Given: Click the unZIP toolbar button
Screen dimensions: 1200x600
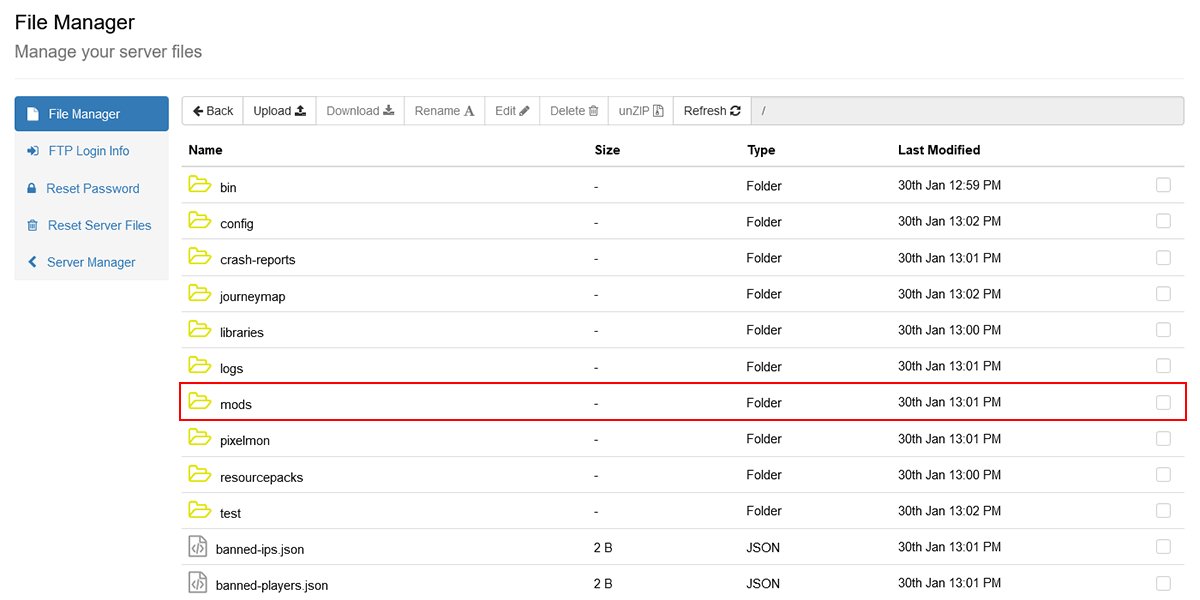Looking at the screenshot, I should [641, 111].
